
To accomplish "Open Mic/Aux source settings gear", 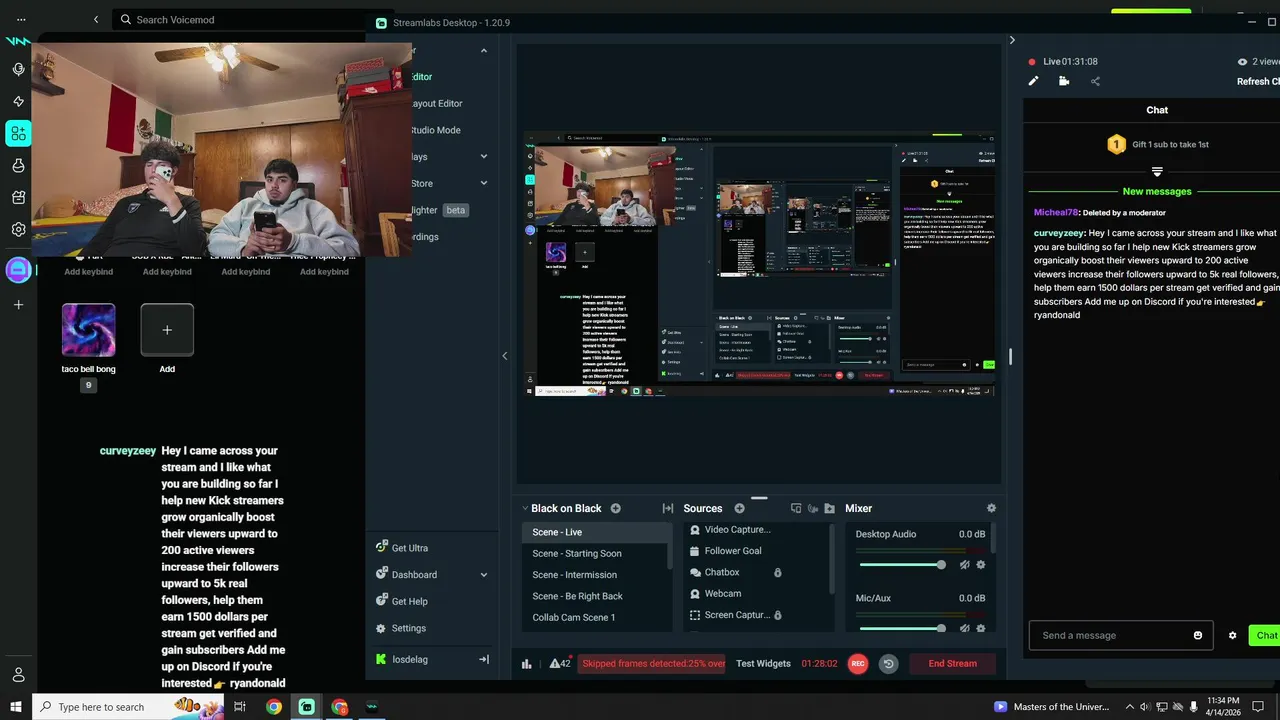I will [981, 629].
